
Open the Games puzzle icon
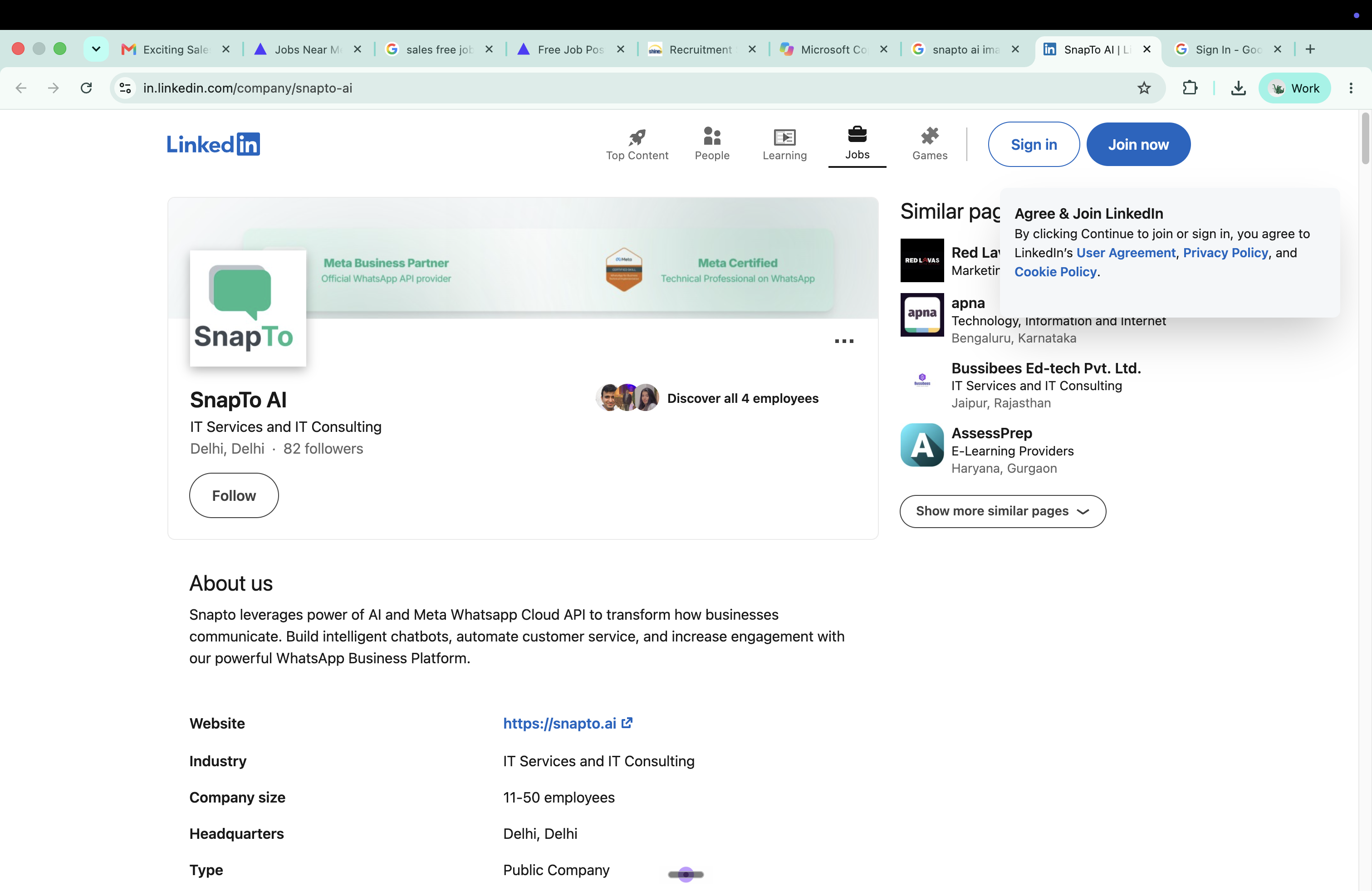tap(929, 136)
